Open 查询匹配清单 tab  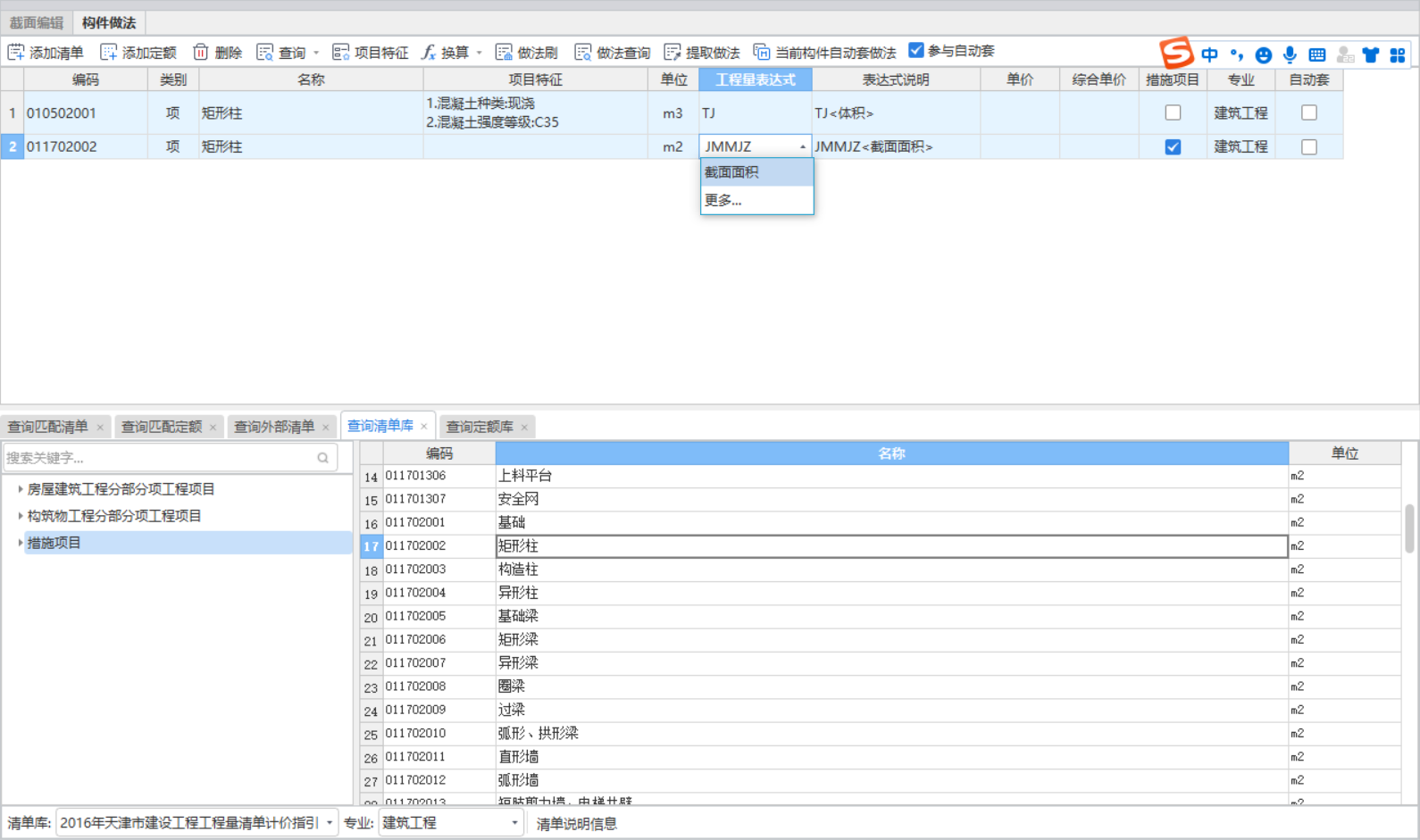(x=48, y=427)
